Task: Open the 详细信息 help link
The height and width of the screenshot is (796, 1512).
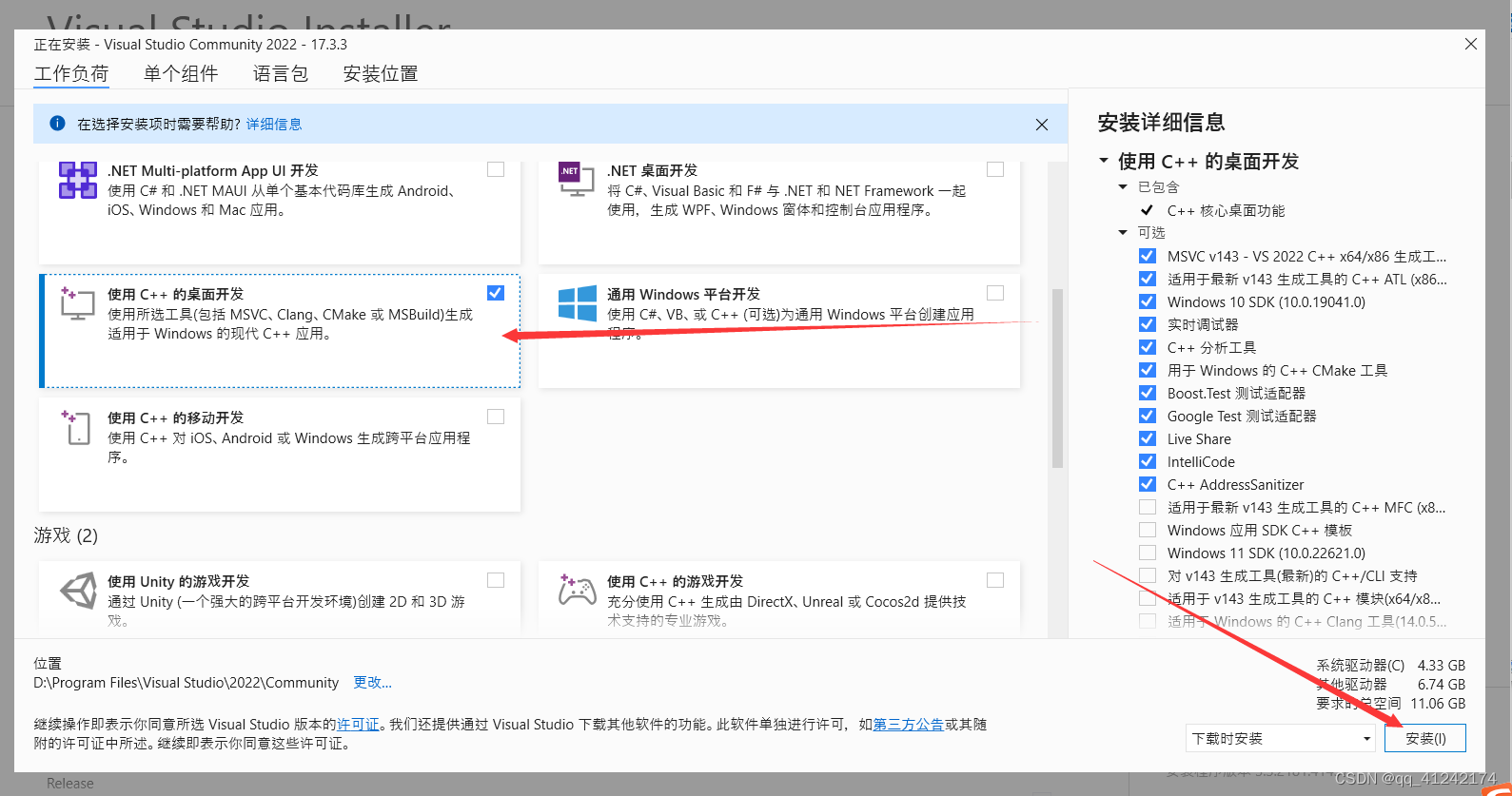Action: (274, 124)
